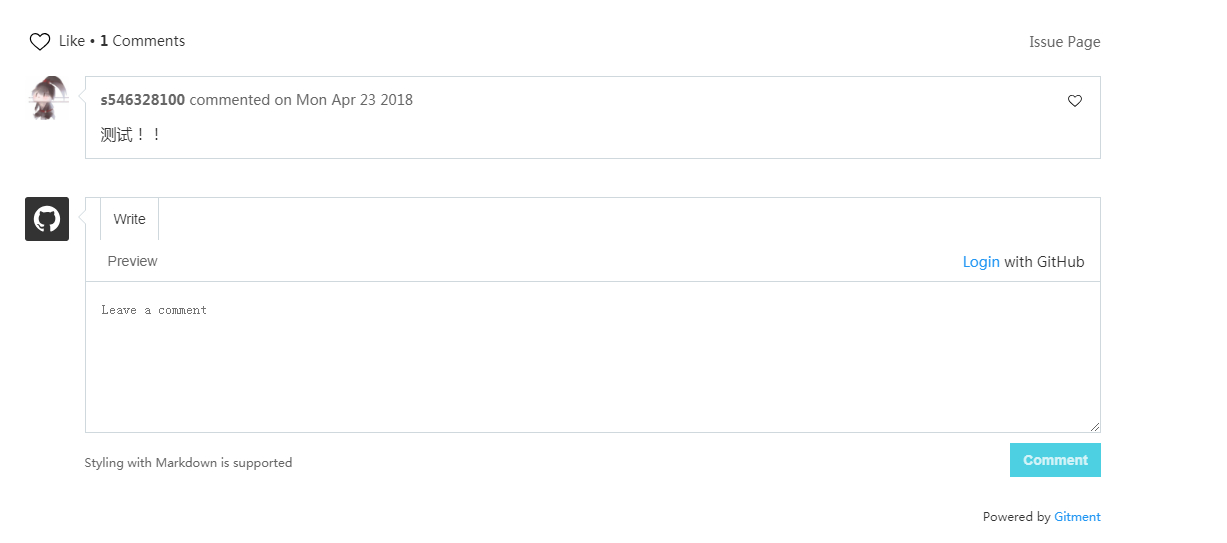Click the commenter's avatar image
1227x543 pixels.
click(47, 98)
